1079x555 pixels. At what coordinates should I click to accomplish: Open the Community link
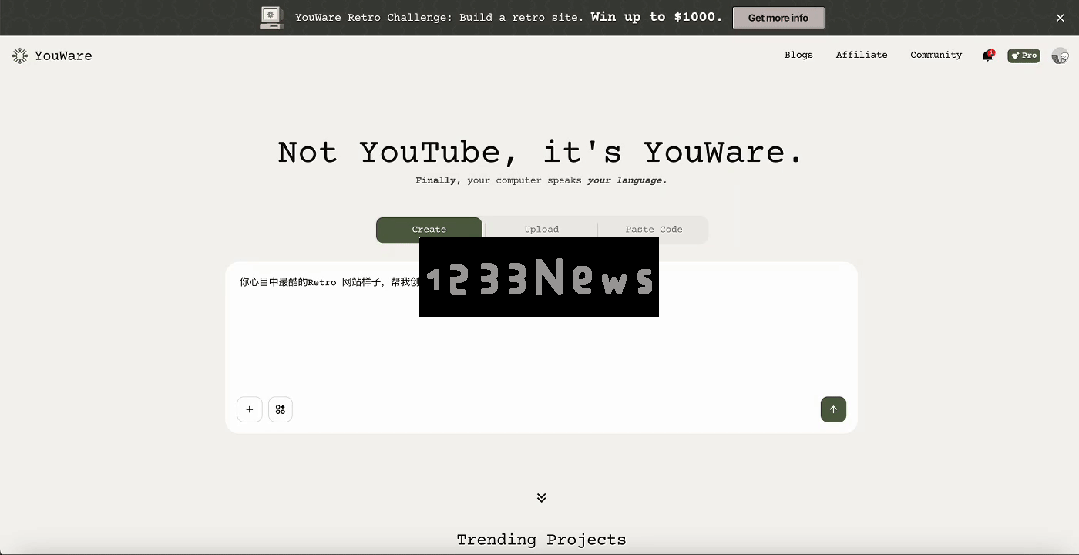[x=936, y=55]
